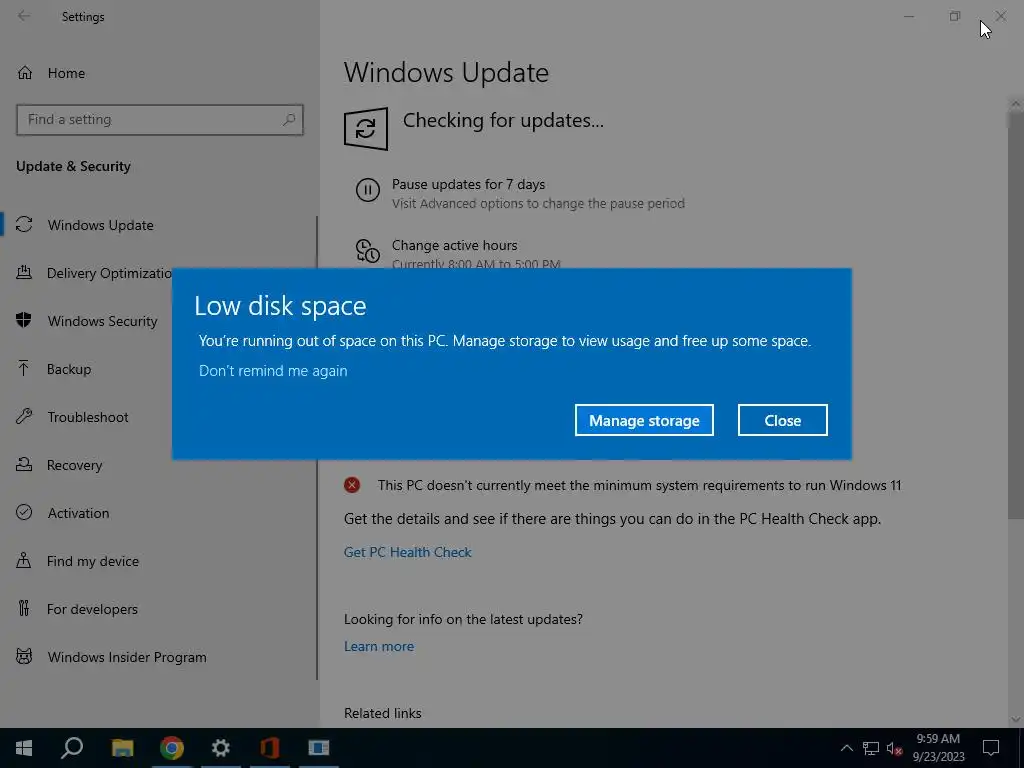
Task: Select Find my device label
Action: click(93, 561)
